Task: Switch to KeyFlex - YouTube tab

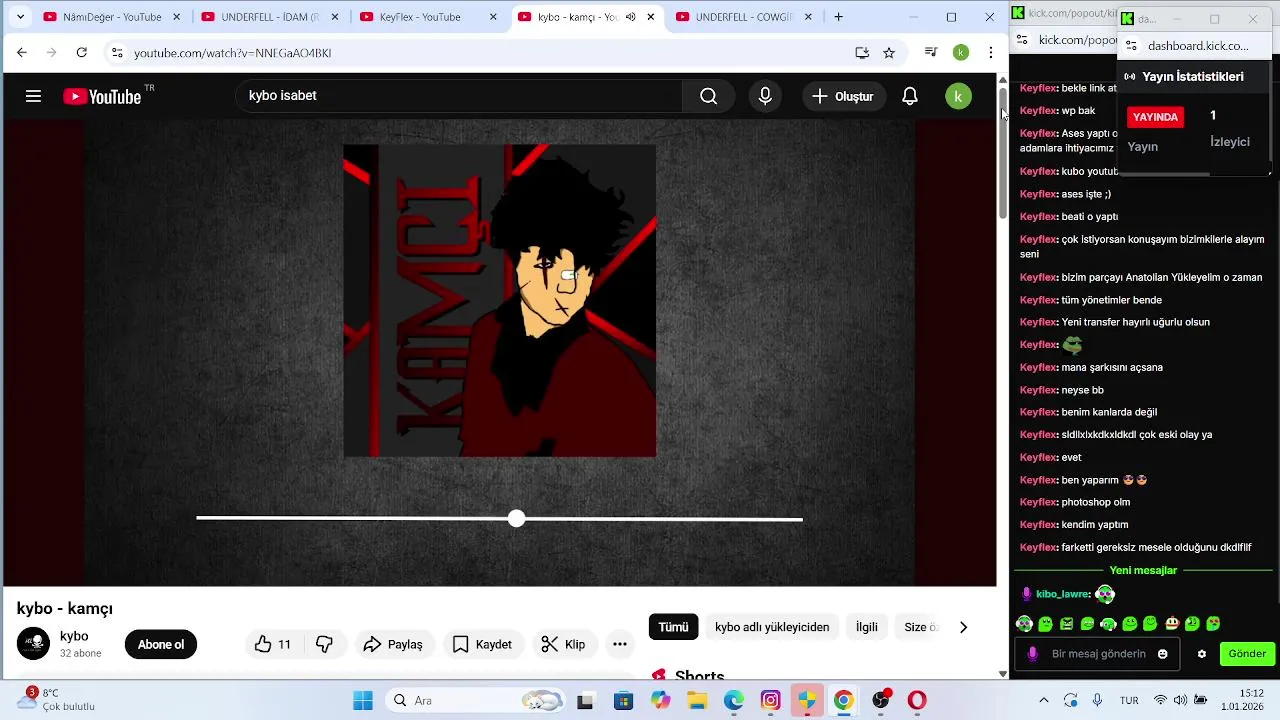Action: click(429, 17)
